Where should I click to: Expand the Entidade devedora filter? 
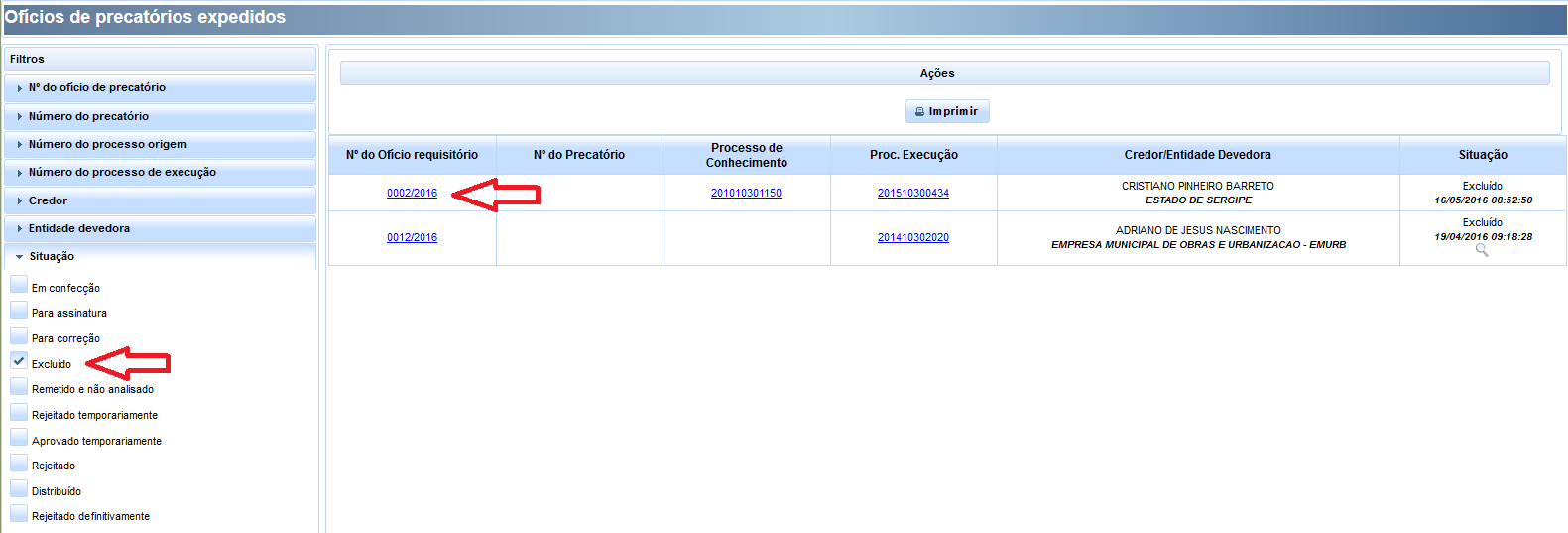click(x=79, y=228)
